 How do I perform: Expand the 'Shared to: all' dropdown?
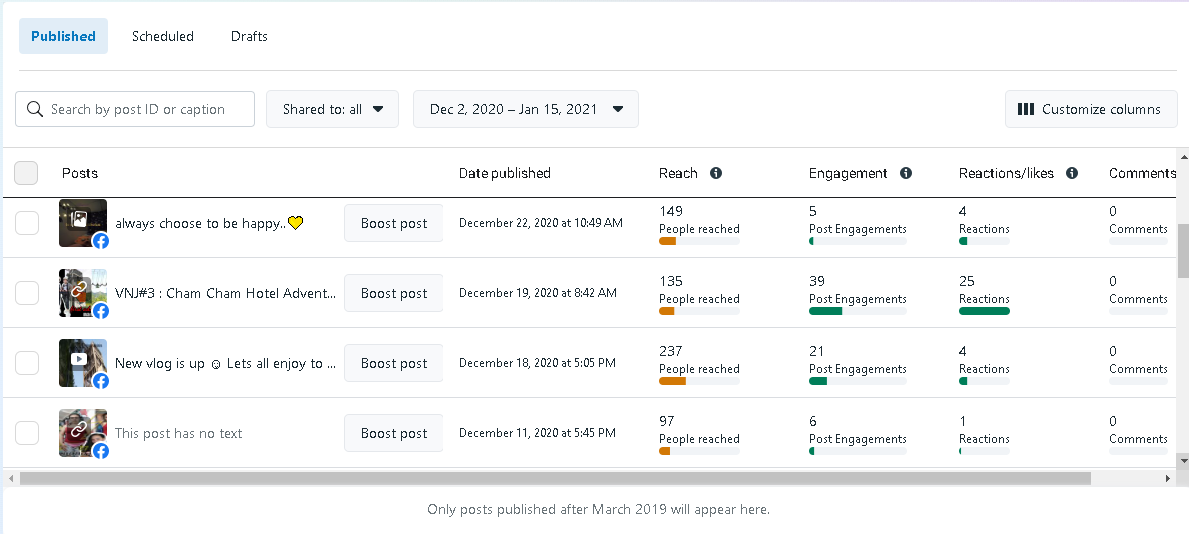(x=332, y=109)
